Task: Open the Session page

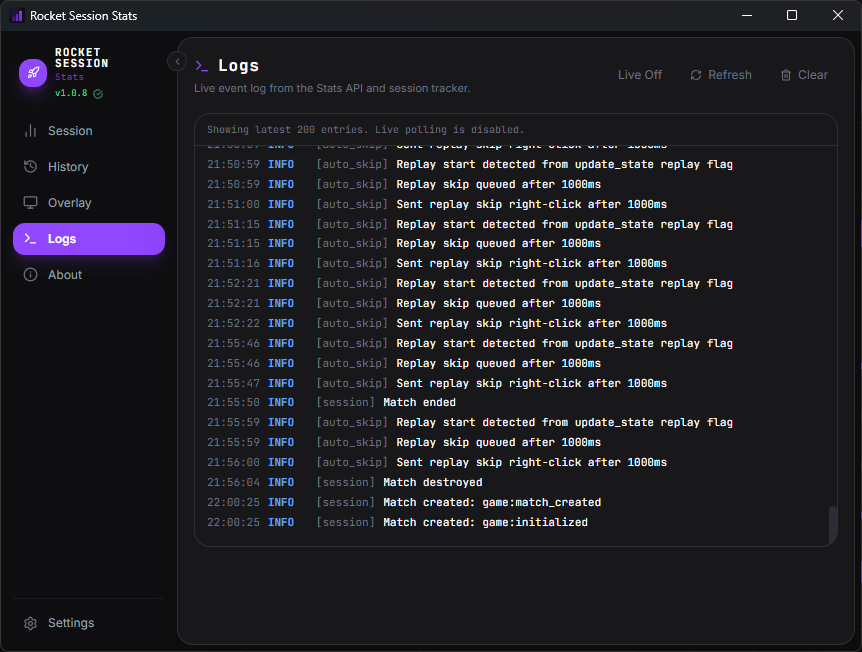Action: 89,131
